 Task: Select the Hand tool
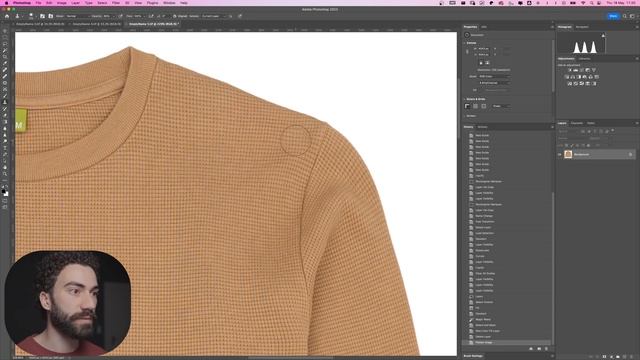tap(5, 167)
